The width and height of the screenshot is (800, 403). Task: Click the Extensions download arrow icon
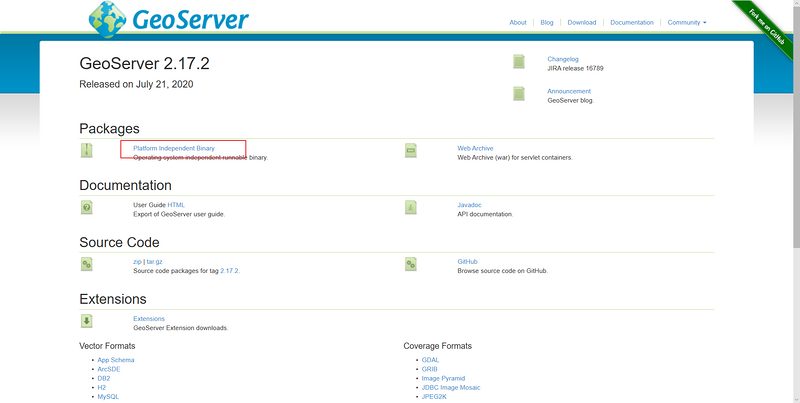[87, 321]
